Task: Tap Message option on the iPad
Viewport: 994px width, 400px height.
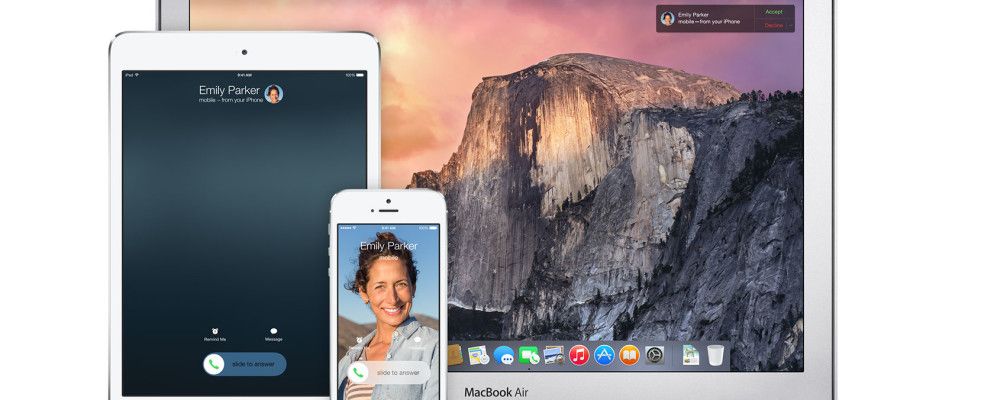Action: coord(274,335)
